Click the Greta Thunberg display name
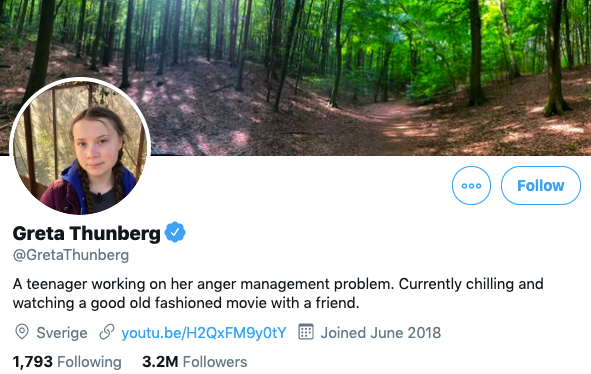This screenshot has width=591, height=374. 87,233
